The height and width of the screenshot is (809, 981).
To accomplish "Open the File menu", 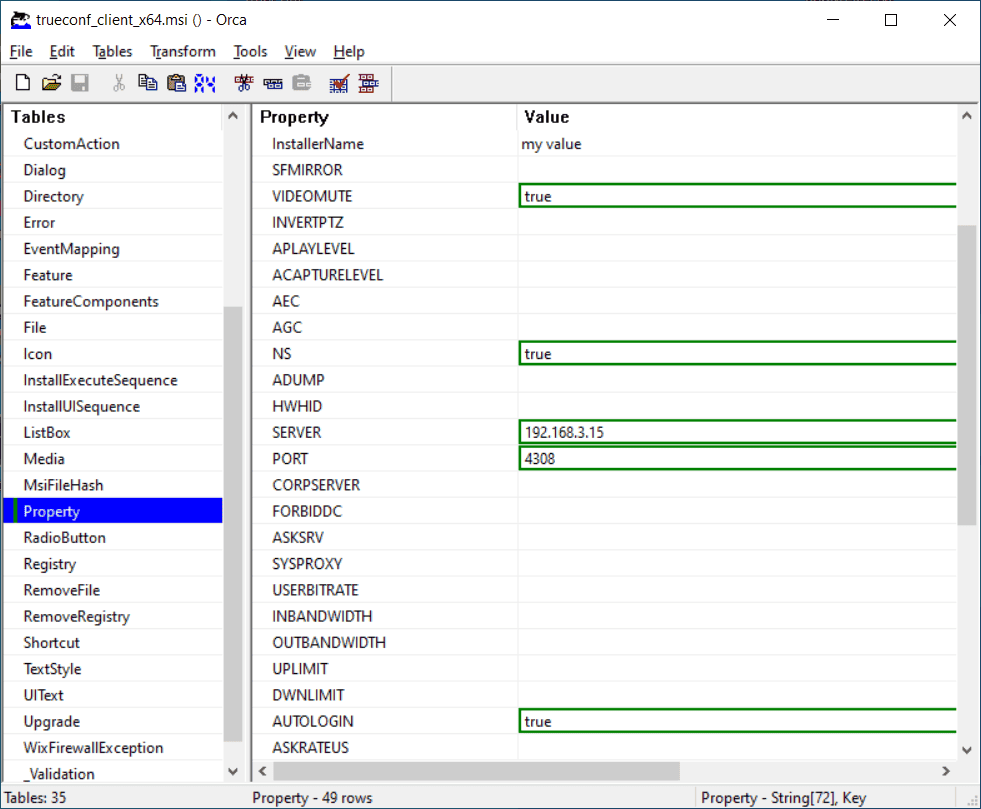I will pyautogui.click(x=21, y=51).
